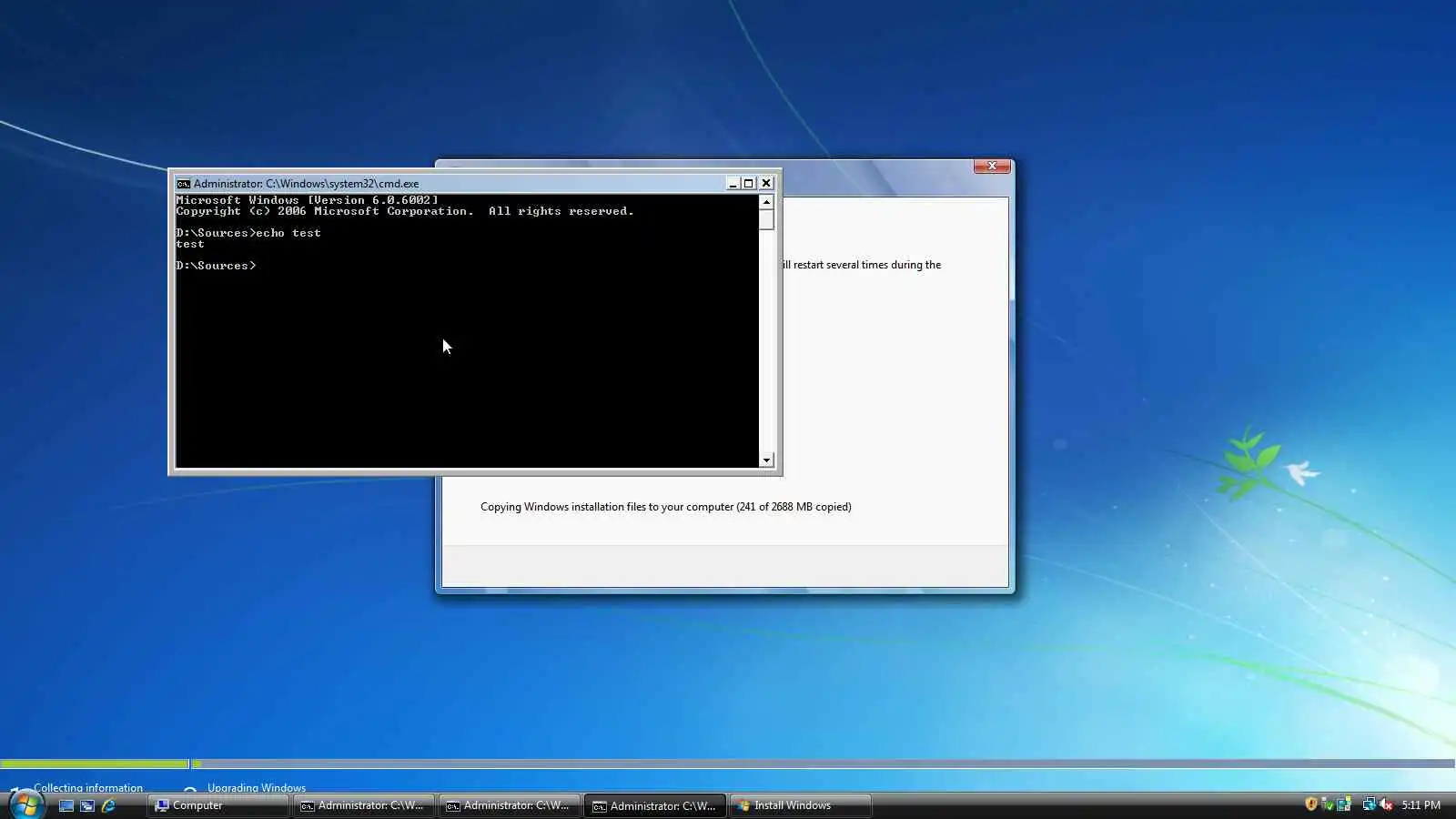Click the empty 'D:\Sources>' prompt line

pos(216,266)
